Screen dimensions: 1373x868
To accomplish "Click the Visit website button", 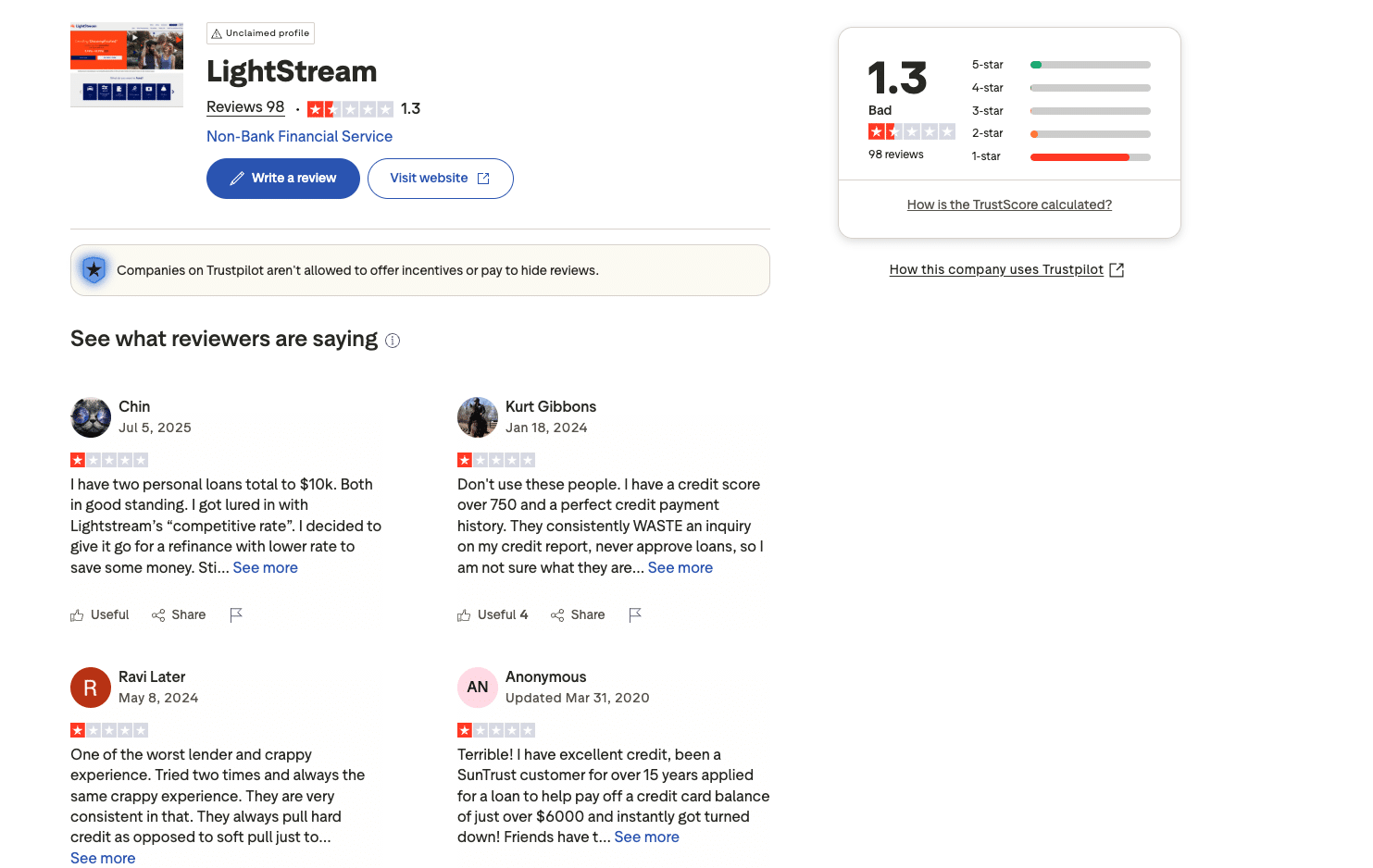I will pyautogui.click(x=440, y=178).
